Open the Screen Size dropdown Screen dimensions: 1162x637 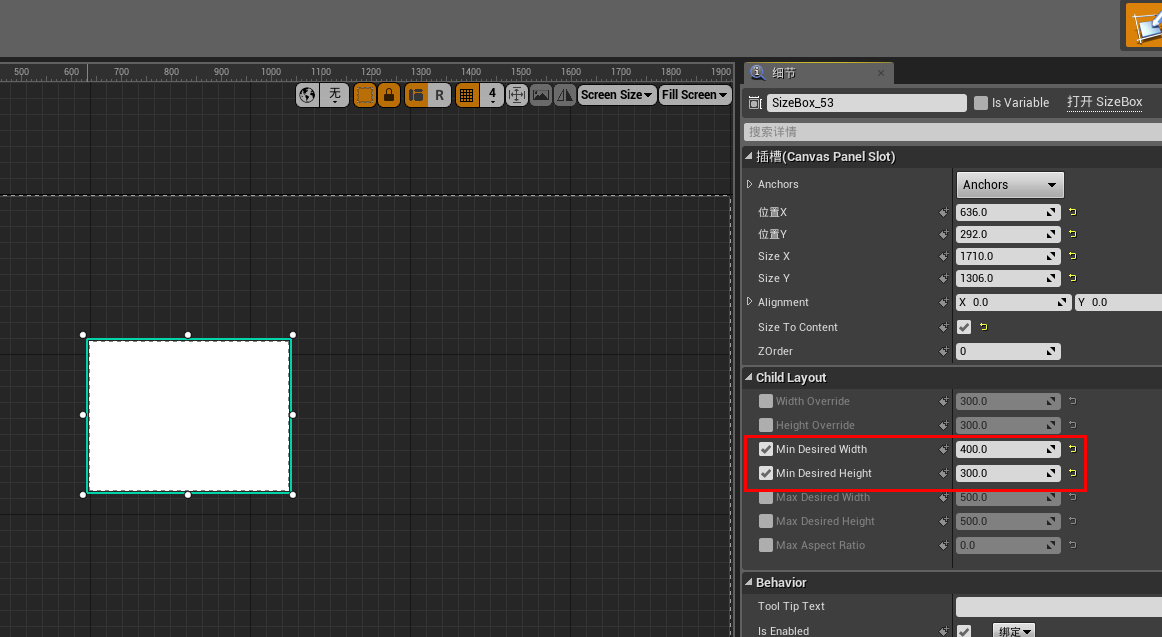(x=616, y=94)
